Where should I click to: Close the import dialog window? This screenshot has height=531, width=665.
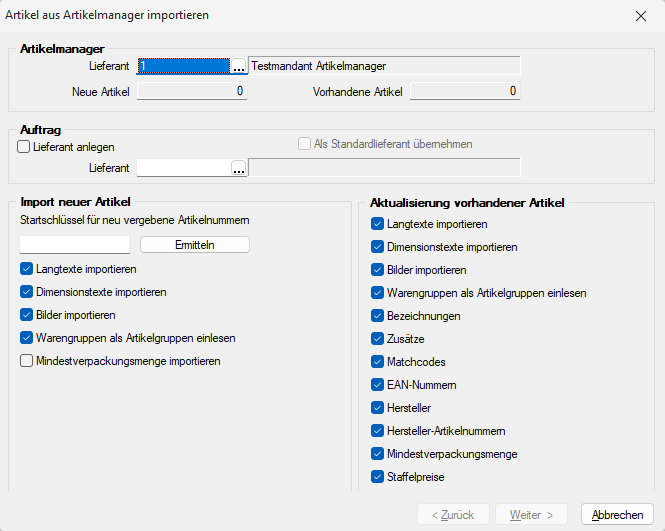[x=640, y=16]
